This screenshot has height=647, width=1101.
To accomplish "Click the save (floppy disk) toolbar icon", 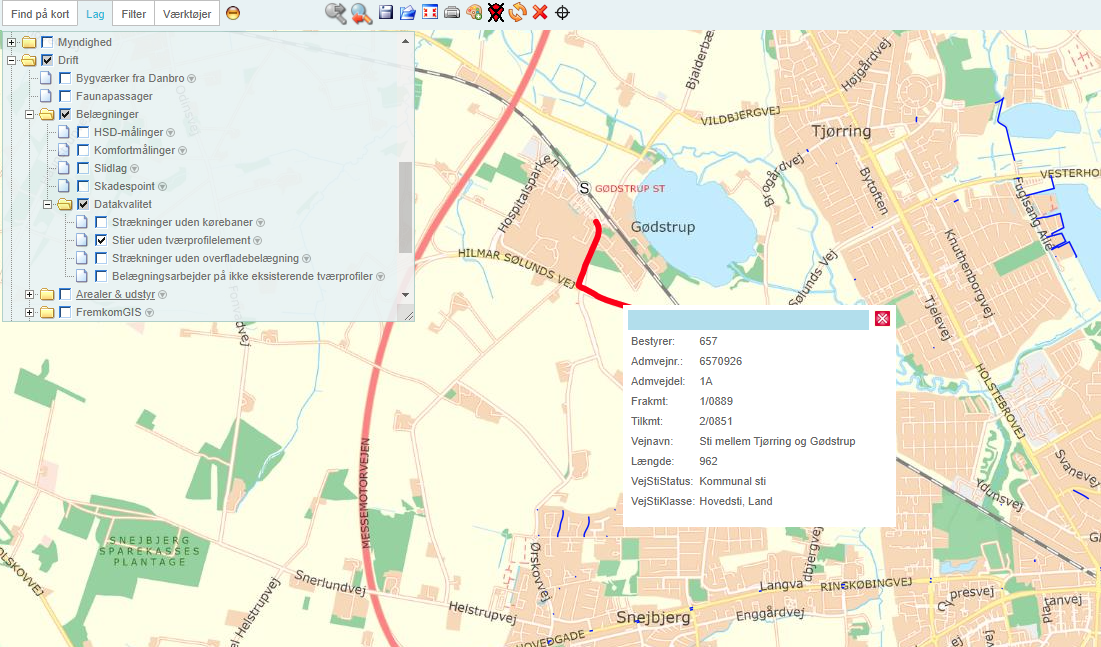I will pyautogui.click(x=386, y=12).
